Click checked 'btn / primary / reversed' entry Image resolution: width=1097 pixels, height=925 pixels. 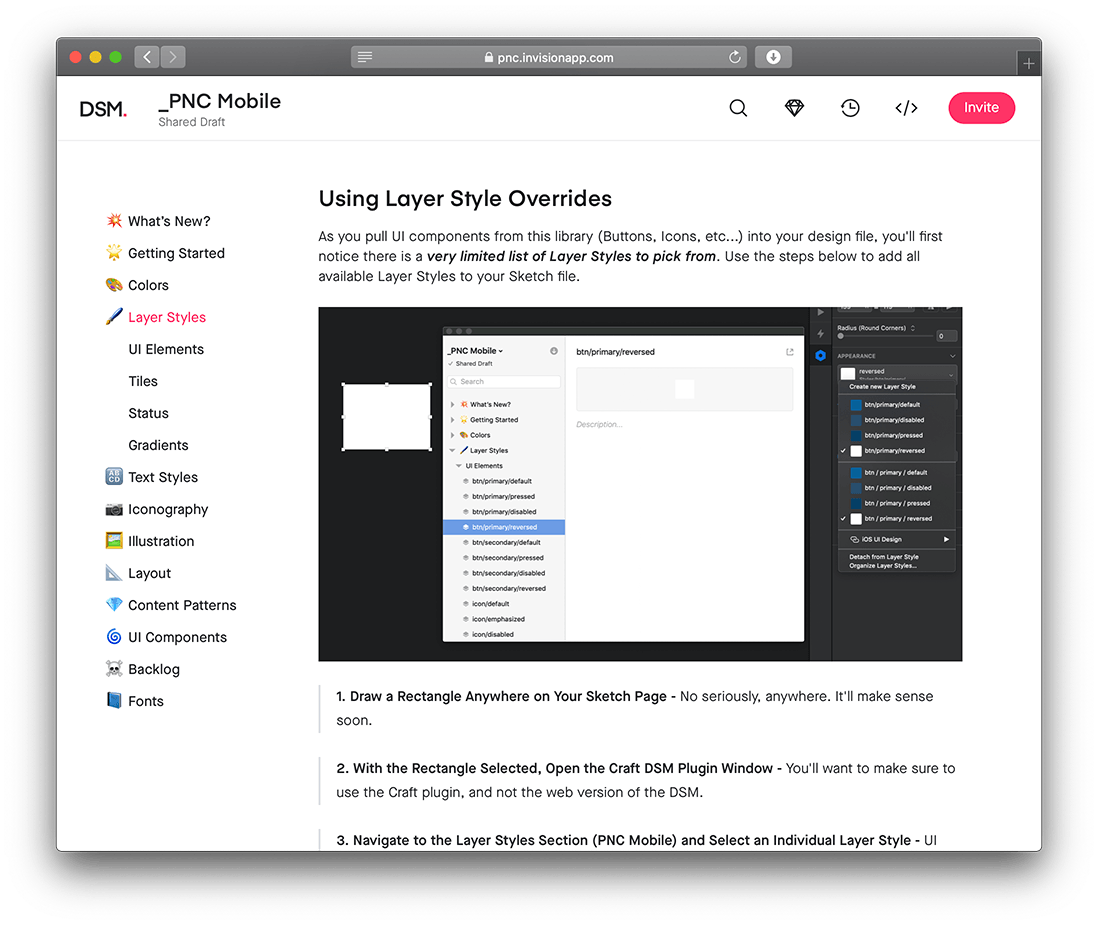point(898,518)
